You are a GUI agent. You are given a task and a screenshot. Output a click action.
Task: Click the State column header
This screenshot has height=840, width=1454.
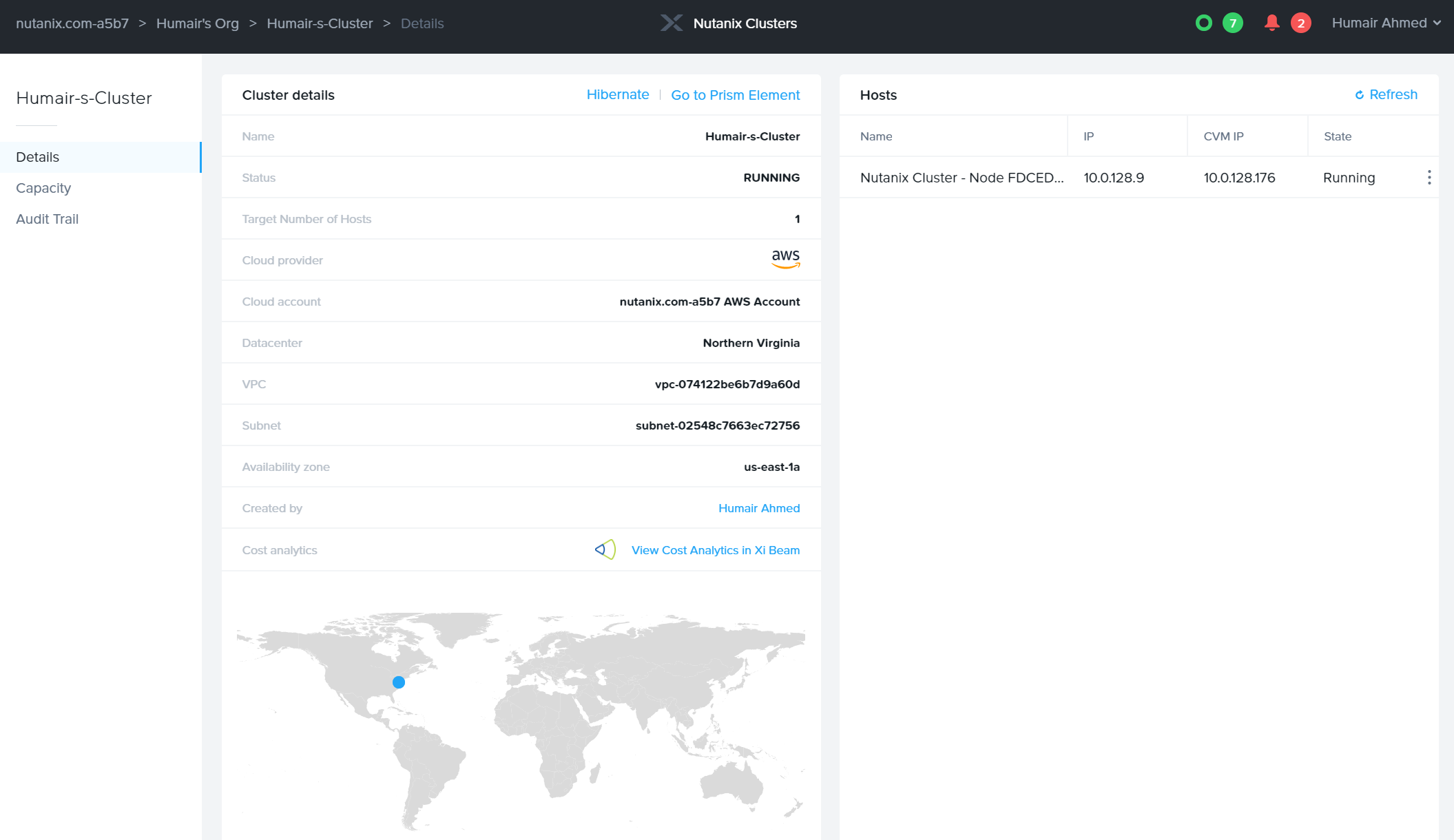[1338, 136]
